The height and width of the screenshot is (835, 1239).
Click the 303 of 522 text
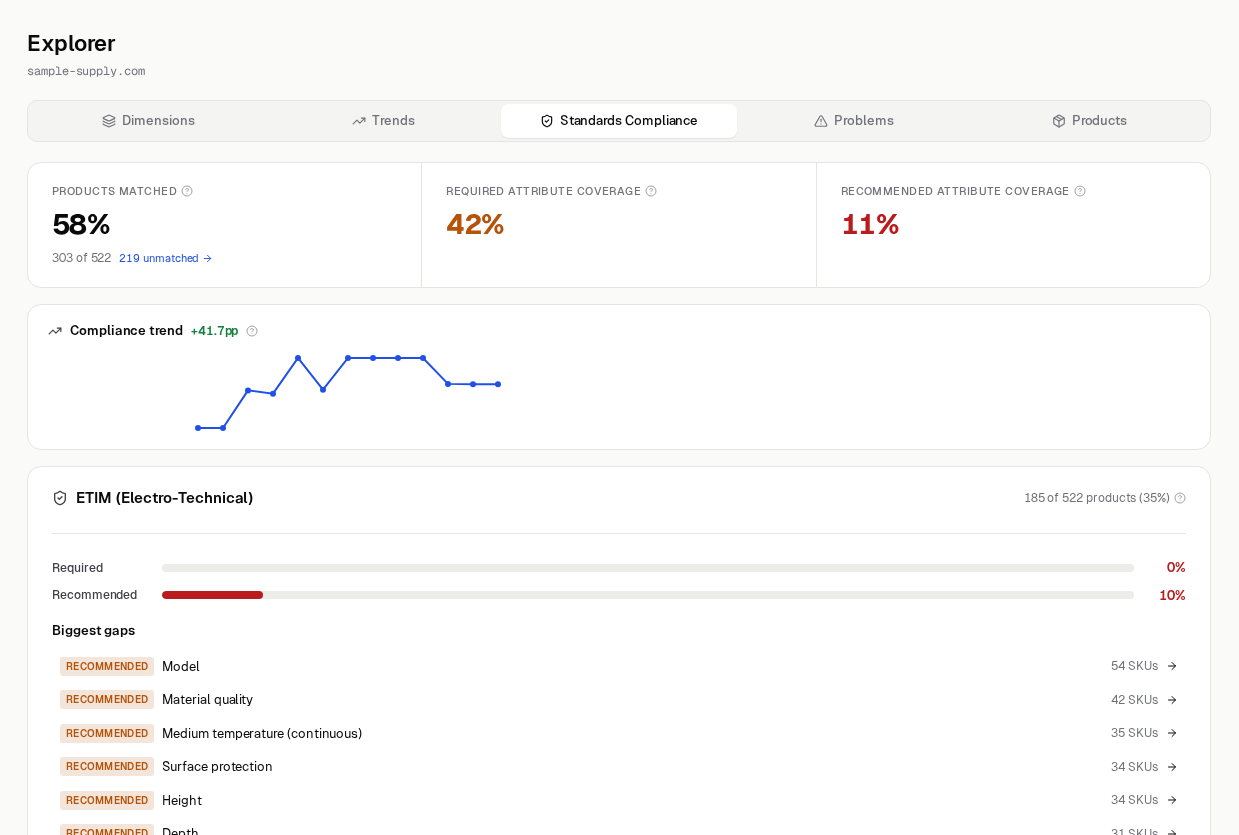(81, 258)
